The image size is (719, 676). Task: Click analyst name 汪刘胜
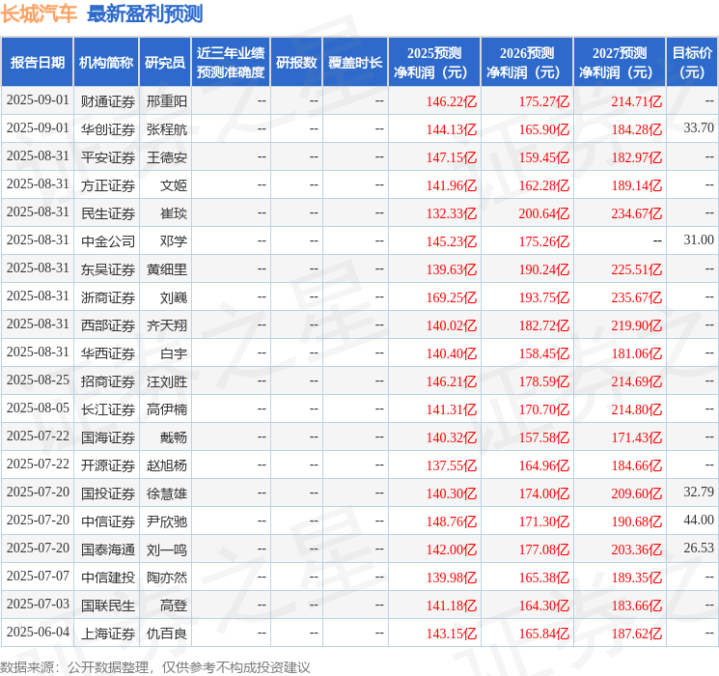click(166, 382)
